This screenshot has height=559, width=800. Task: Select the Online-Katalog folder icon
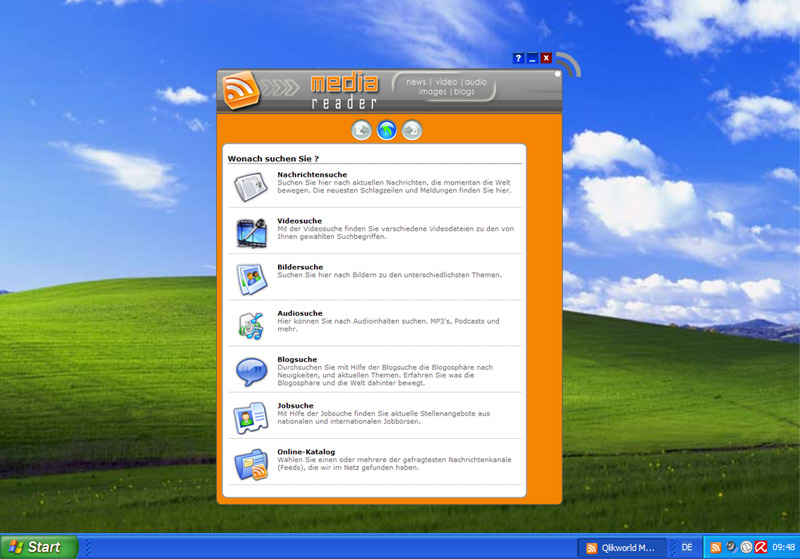250,463
